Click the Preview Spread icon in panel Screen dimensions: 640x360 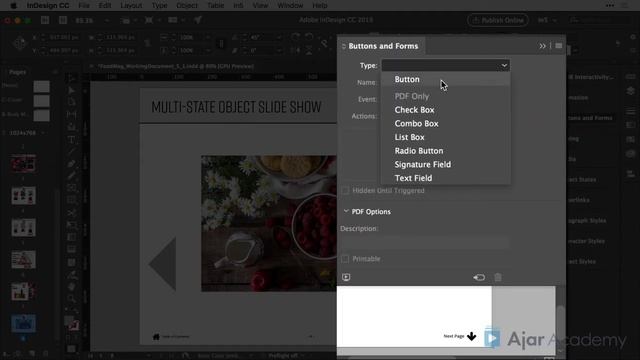[346, 278]
